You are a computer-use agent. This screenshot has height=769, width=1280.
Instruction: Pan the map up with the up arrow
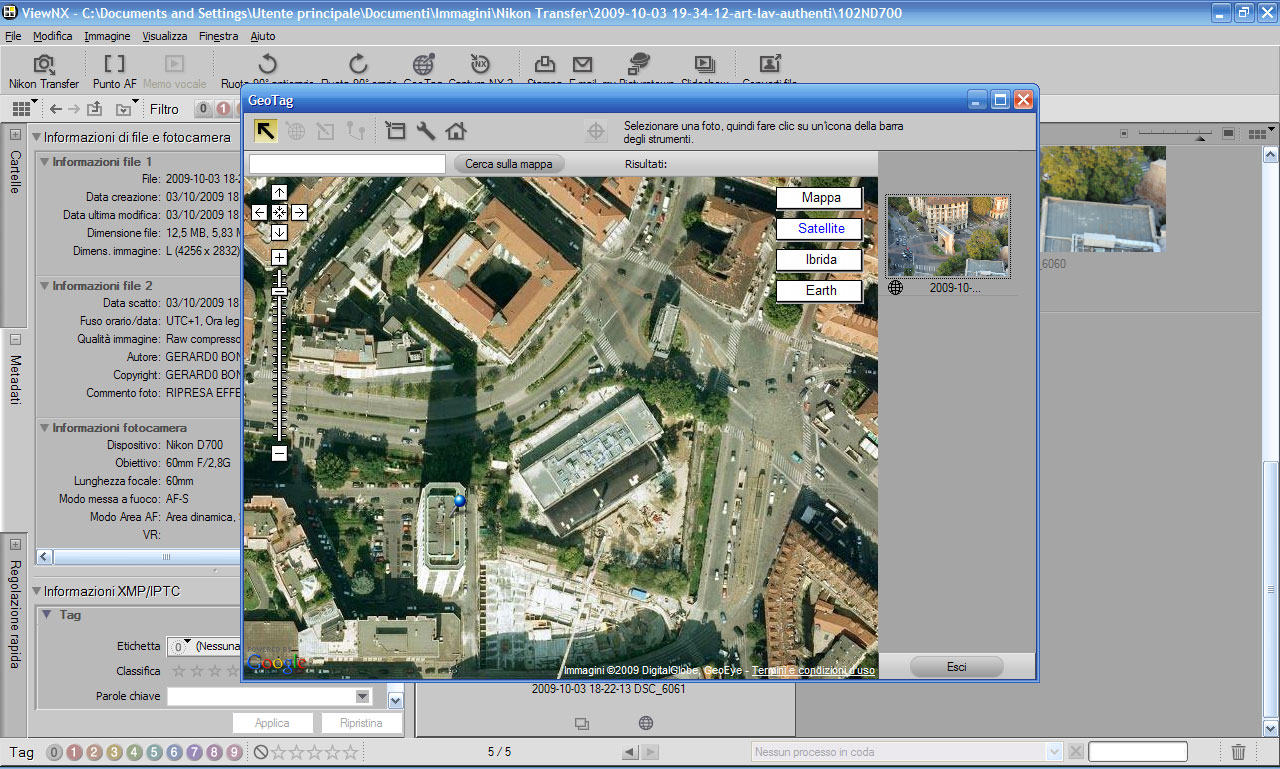tap(279, 192)
